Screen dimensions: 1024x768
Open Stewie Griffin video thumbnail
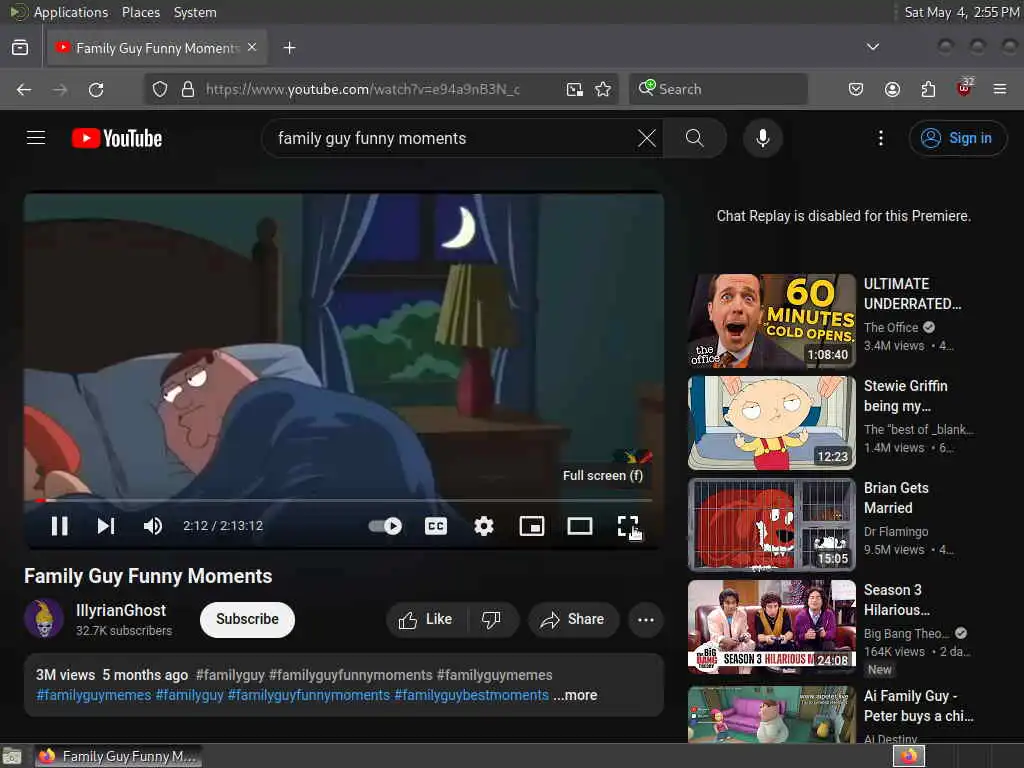[x=771, y=423]
